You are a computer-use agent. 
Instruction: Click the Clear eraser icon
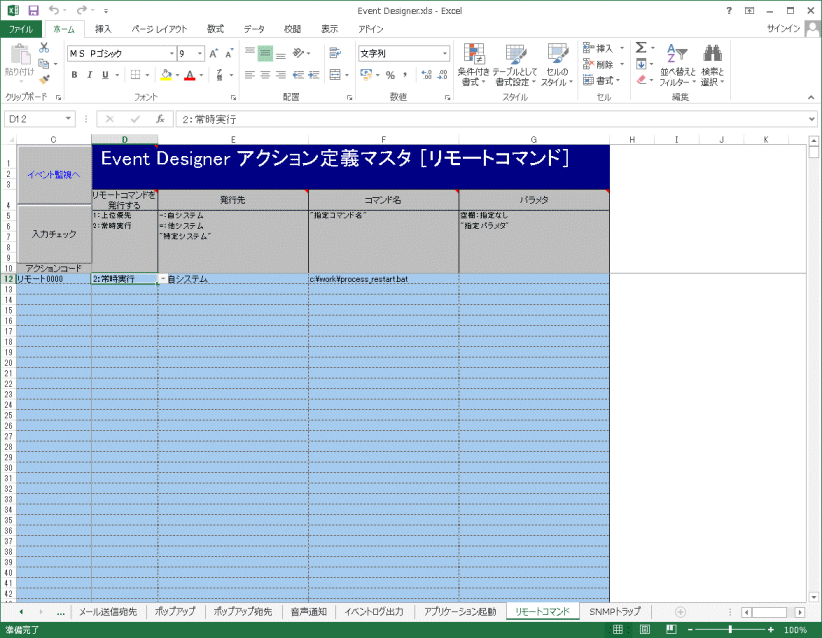pos(641,80)
